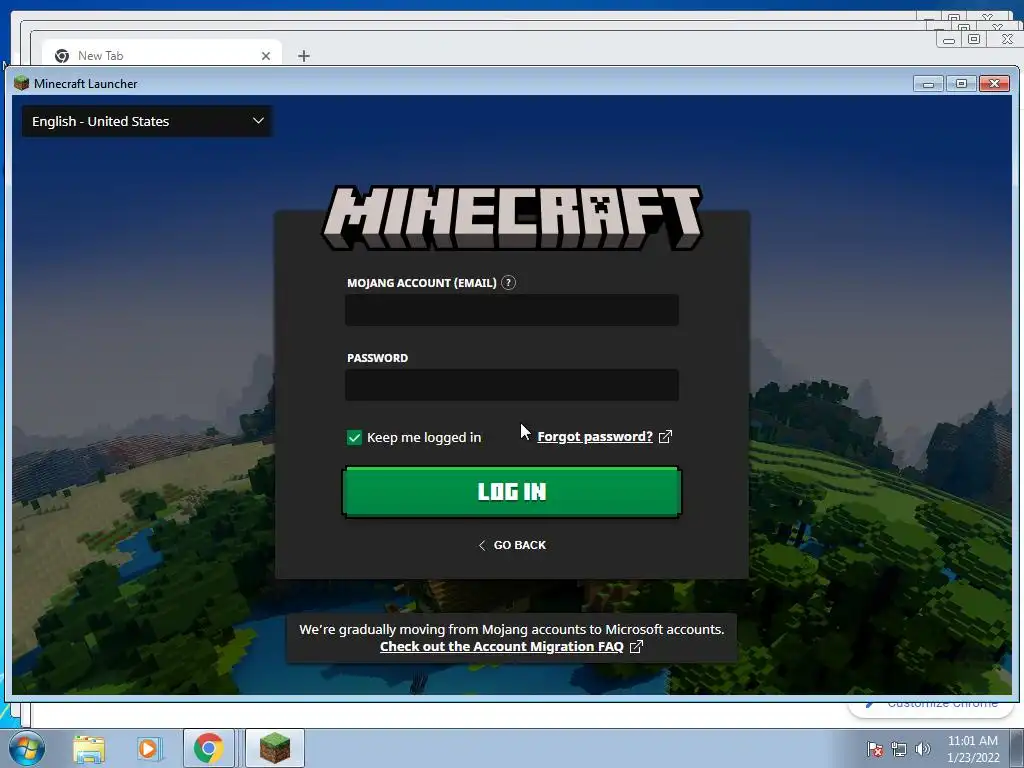Minimize the Minecraft Launcher window
The height and width of the screenshot is (768, 1024).
pos(928,84)
